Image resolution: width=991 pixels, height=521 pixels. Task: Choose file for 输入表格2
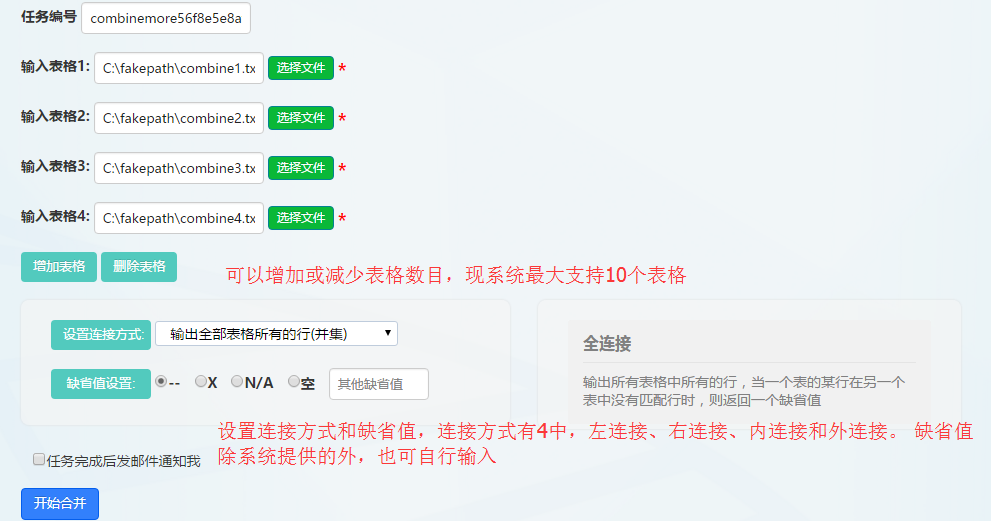pyautogui.click(x=301, y=118)
